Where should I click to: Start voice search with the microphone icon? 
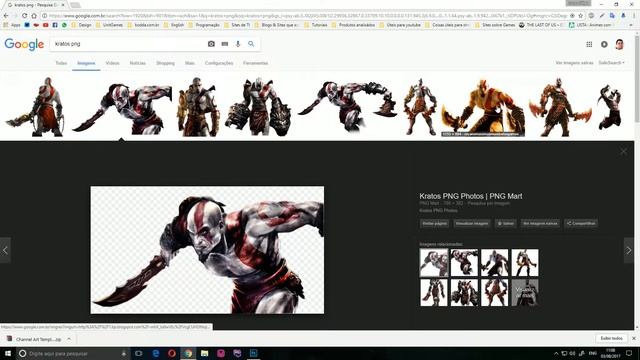click(238, 44)
